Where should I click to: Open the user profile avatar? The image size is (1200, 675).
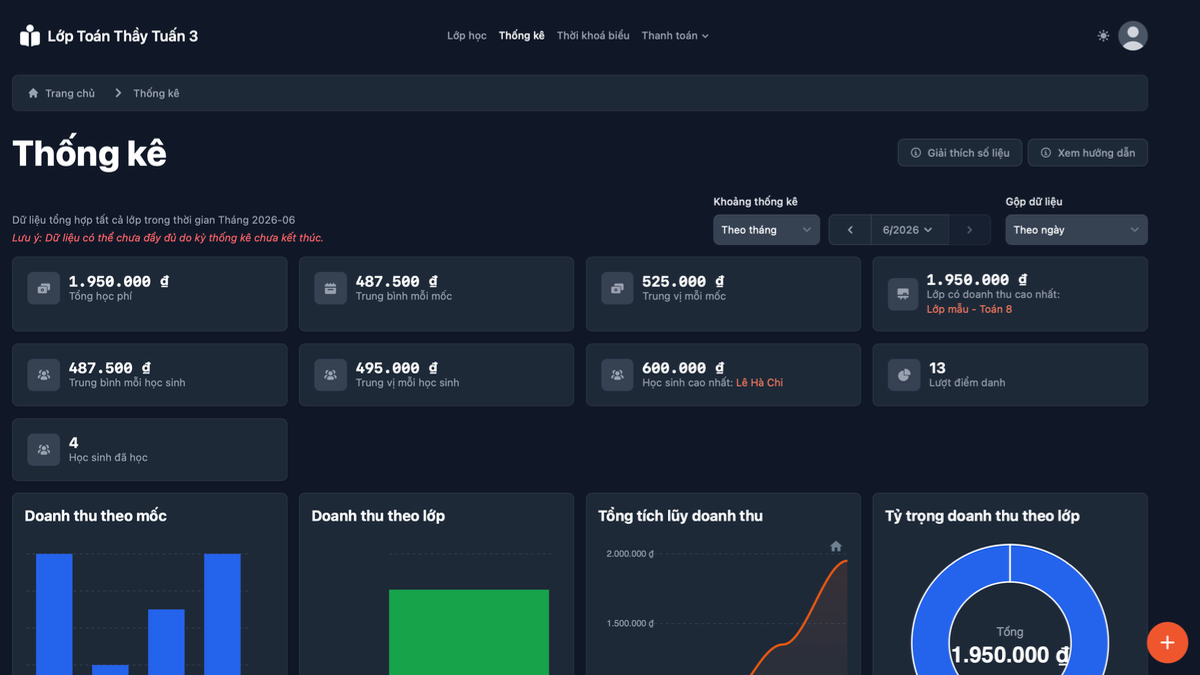click(1133, 36)
